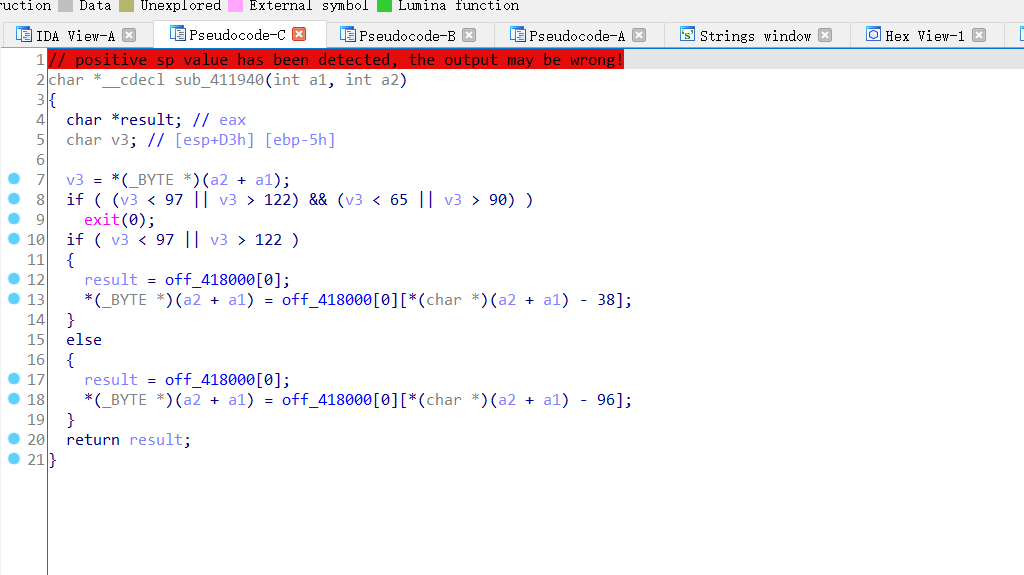1024x575 pixels.
Task: Click off_418000 on line 17
Action: click(210, 380)
